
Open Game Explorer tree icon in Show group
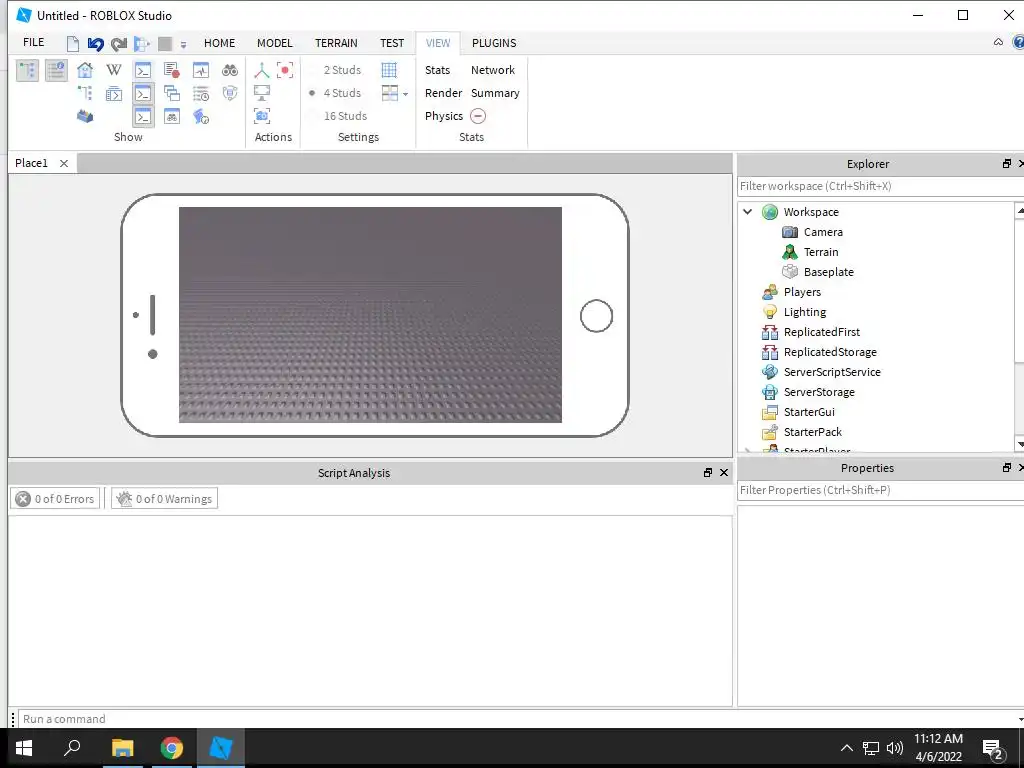(85, 93)
